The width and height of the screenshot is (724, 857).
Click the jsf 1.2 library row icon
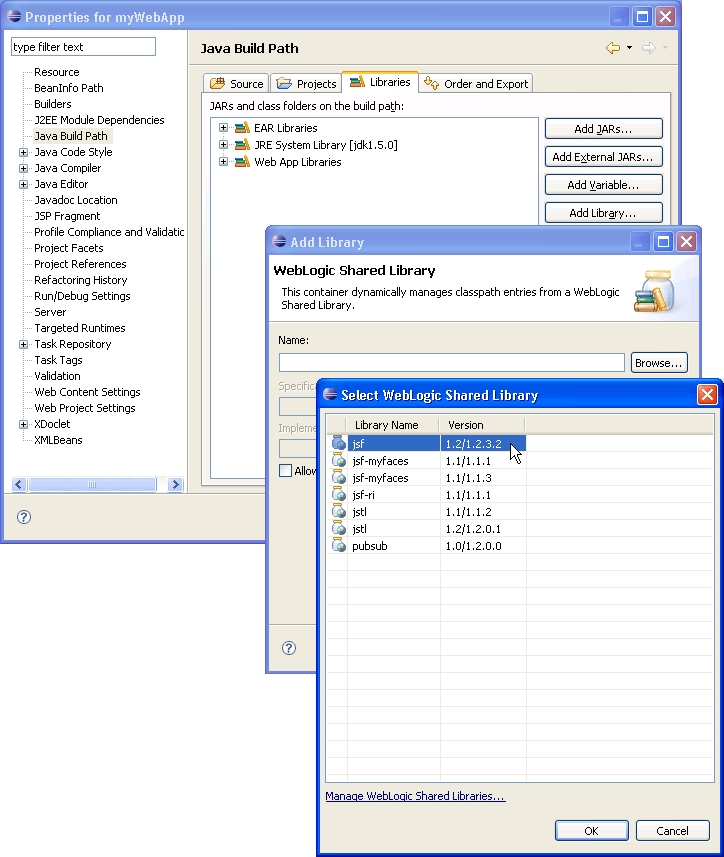(339, 443)
